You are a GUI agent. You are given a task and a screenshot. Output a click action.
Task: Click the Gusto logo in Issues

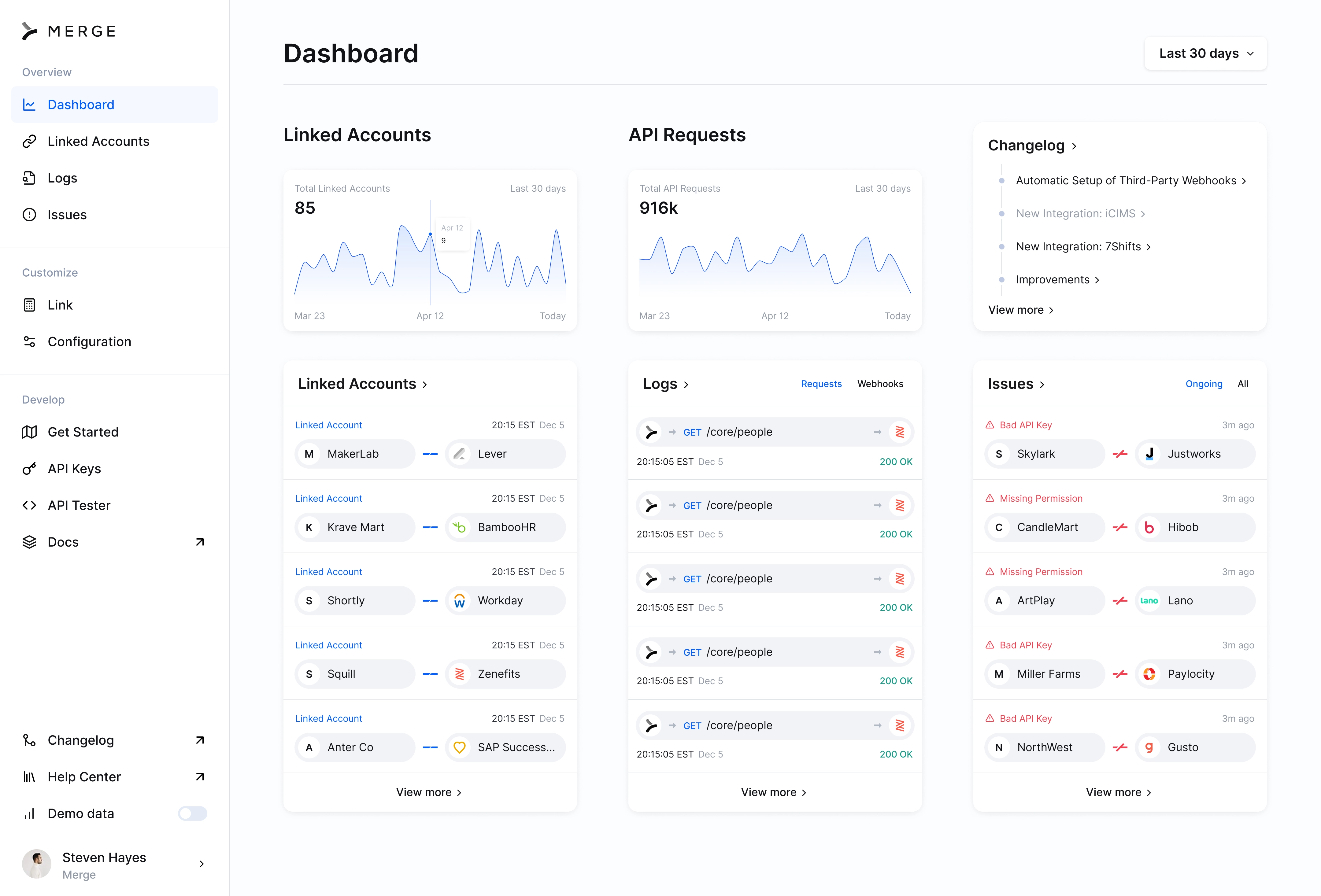(1149, 747)
